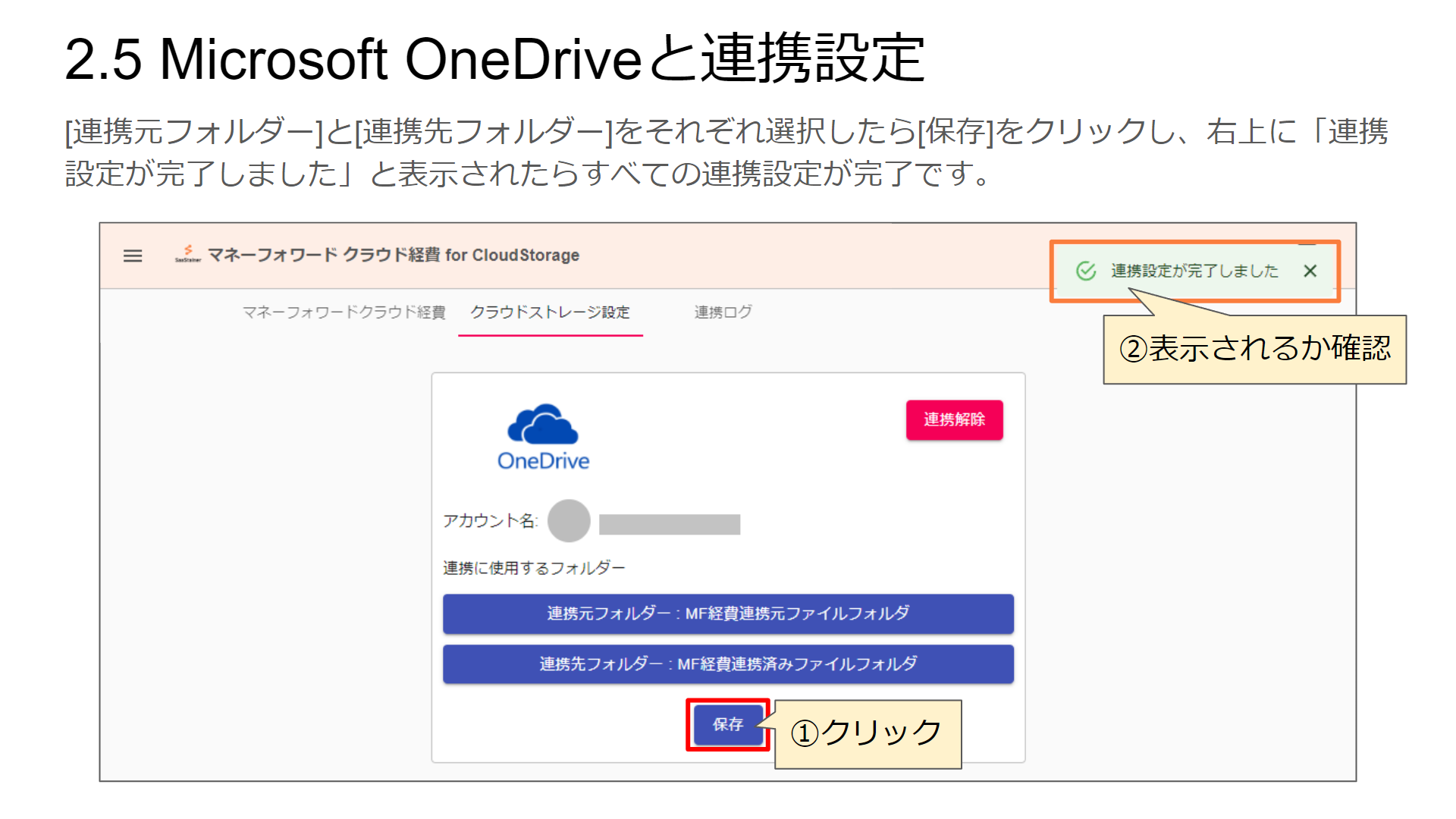Click the OneDrive cloud logo
Image resolution: width=1456 pixels, height=819 pixels.
click(x=543, y=424)
